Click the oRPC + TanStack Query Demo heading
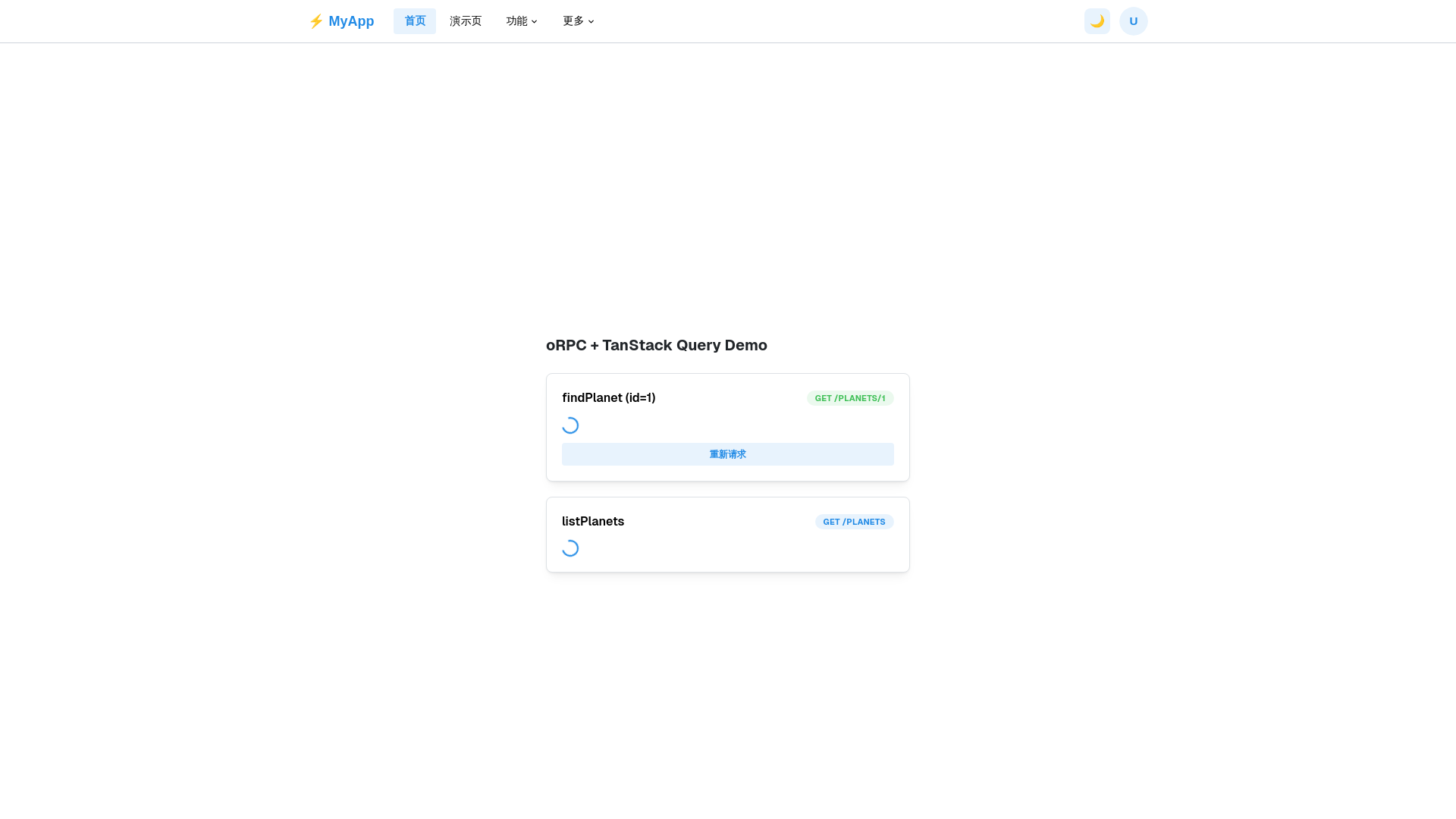This screenshot has height=819, width=1456. tap(657, 345)
